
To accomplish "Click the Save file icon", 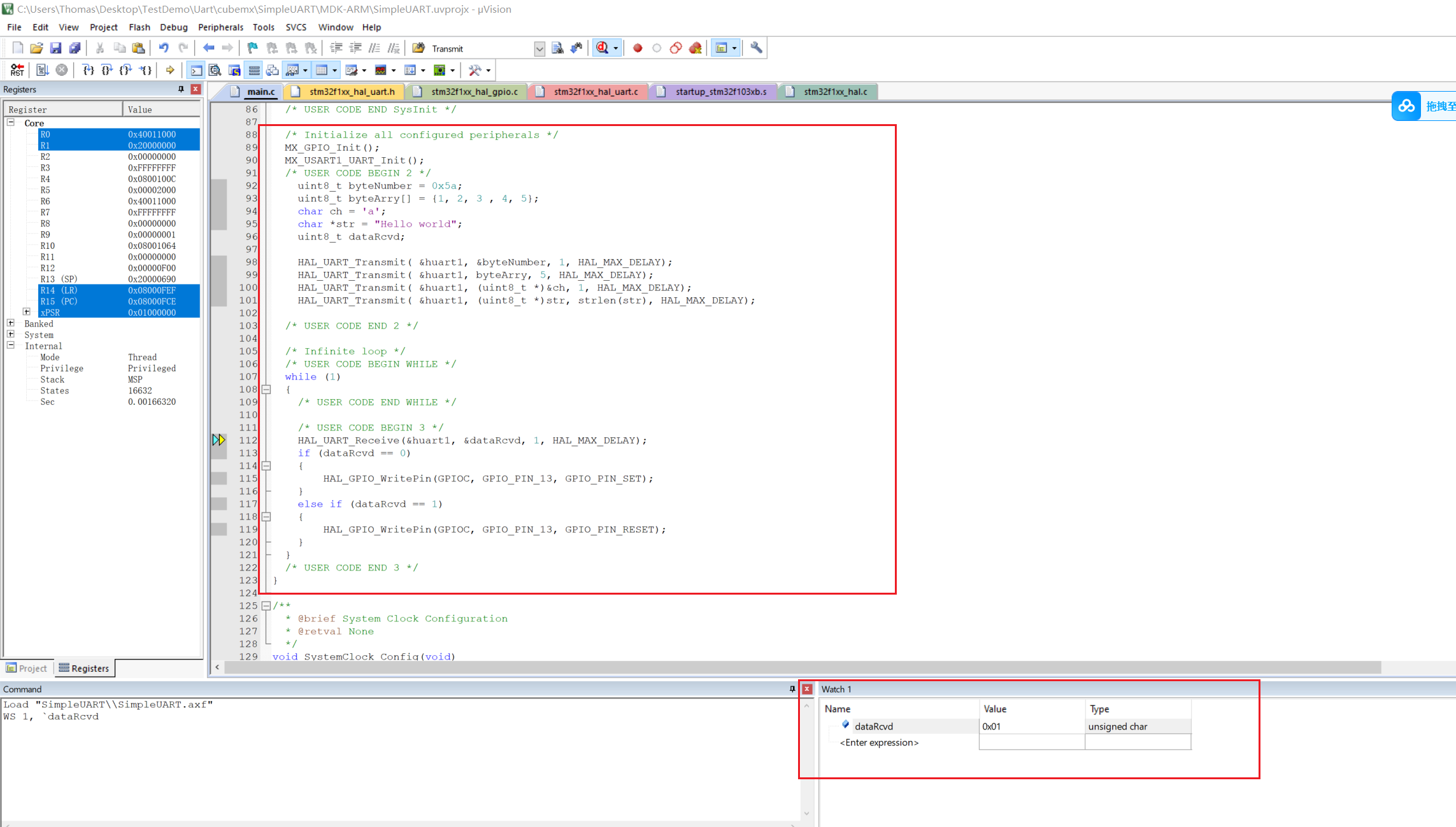I will 55,48.
